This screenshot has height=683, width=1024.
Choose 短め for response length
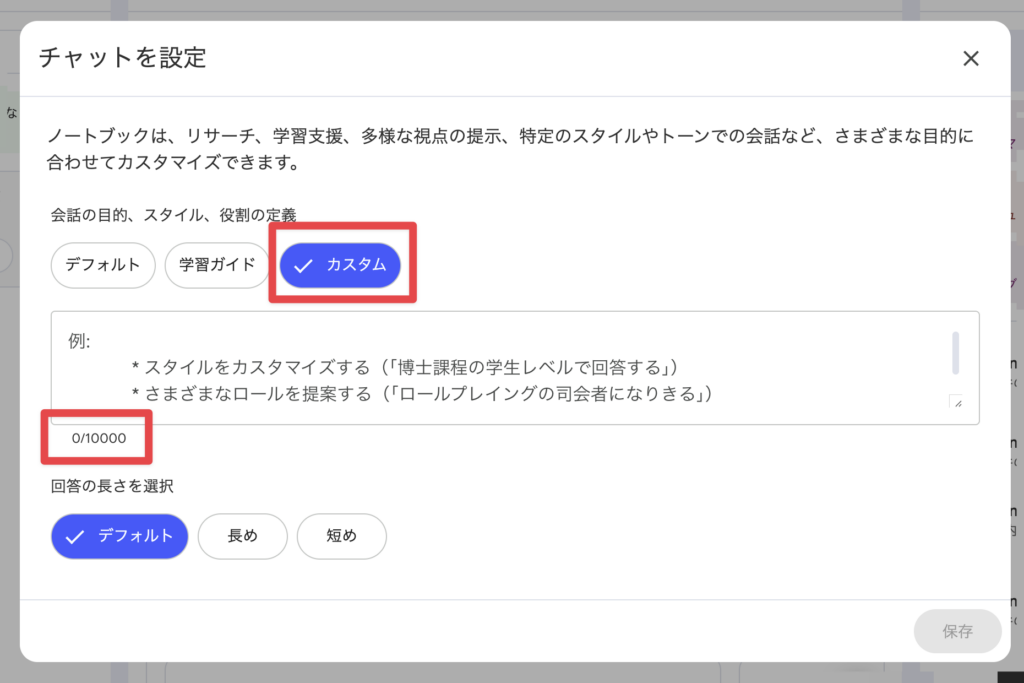tap(341, 536)
